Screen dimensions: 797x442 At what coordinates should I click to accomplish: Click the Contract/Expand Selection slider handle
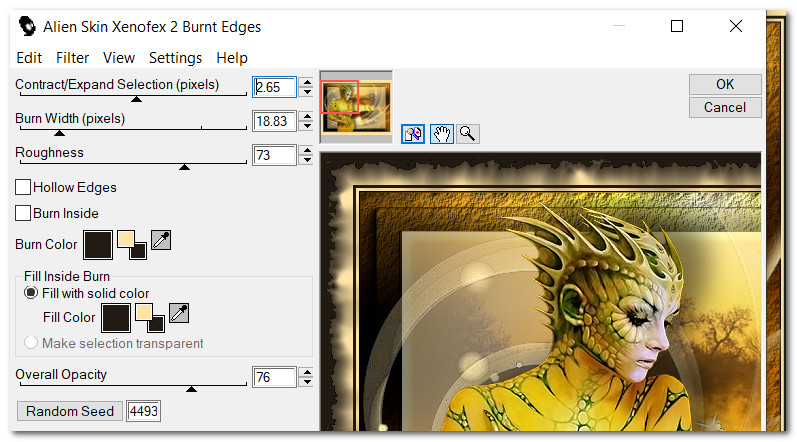pos(136,99)
